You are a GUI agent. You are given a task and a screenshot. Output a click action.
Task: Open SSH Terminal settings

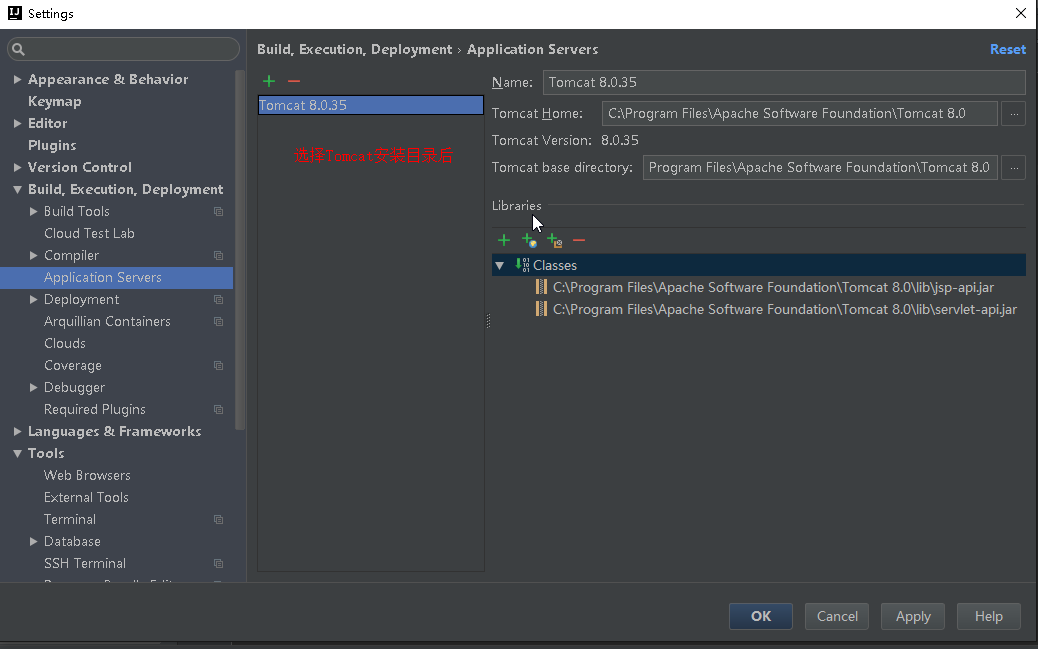(x=85, y=564)
